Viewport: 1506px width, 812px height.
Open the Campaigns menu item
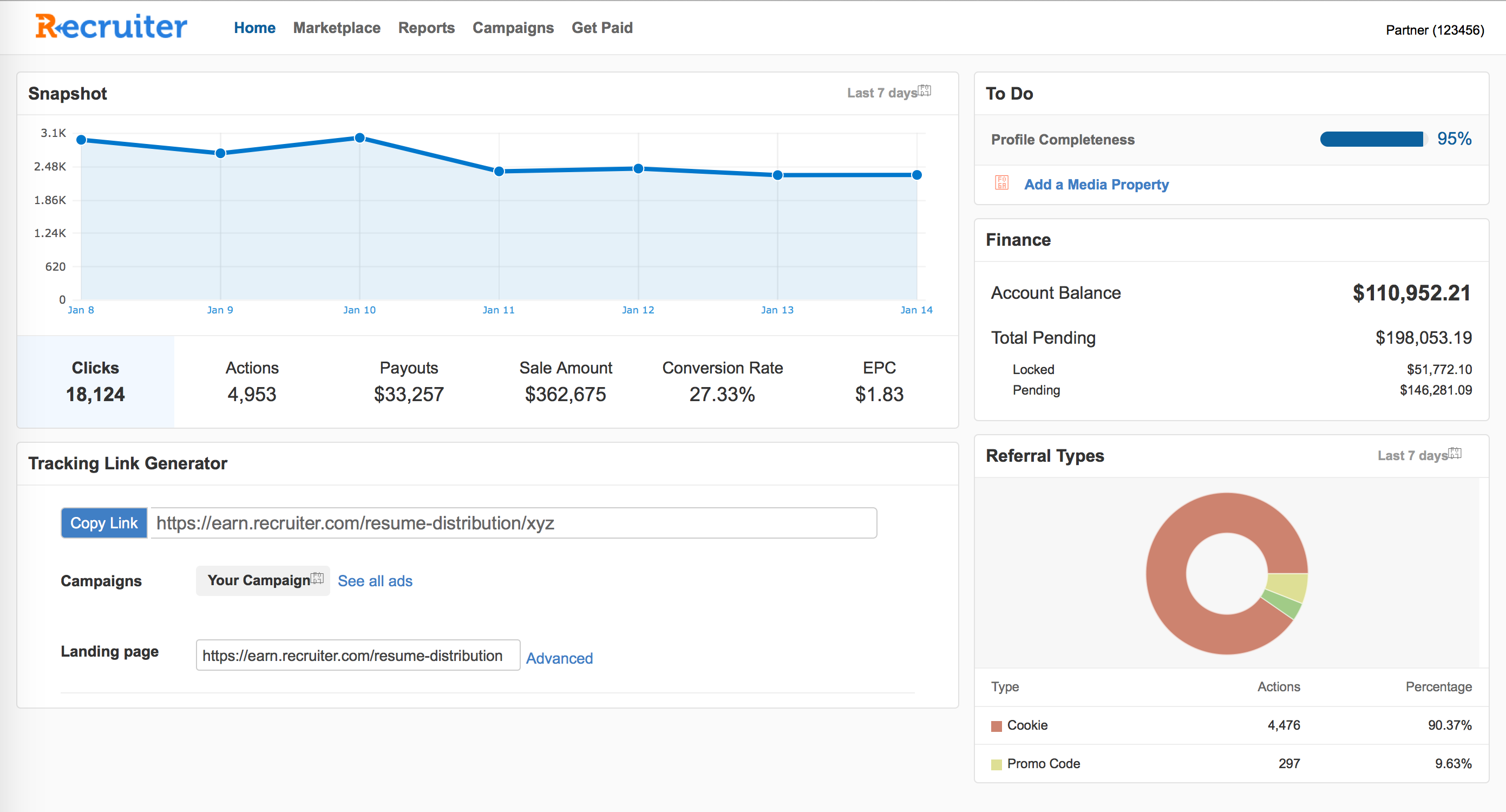tap(513, 28)
